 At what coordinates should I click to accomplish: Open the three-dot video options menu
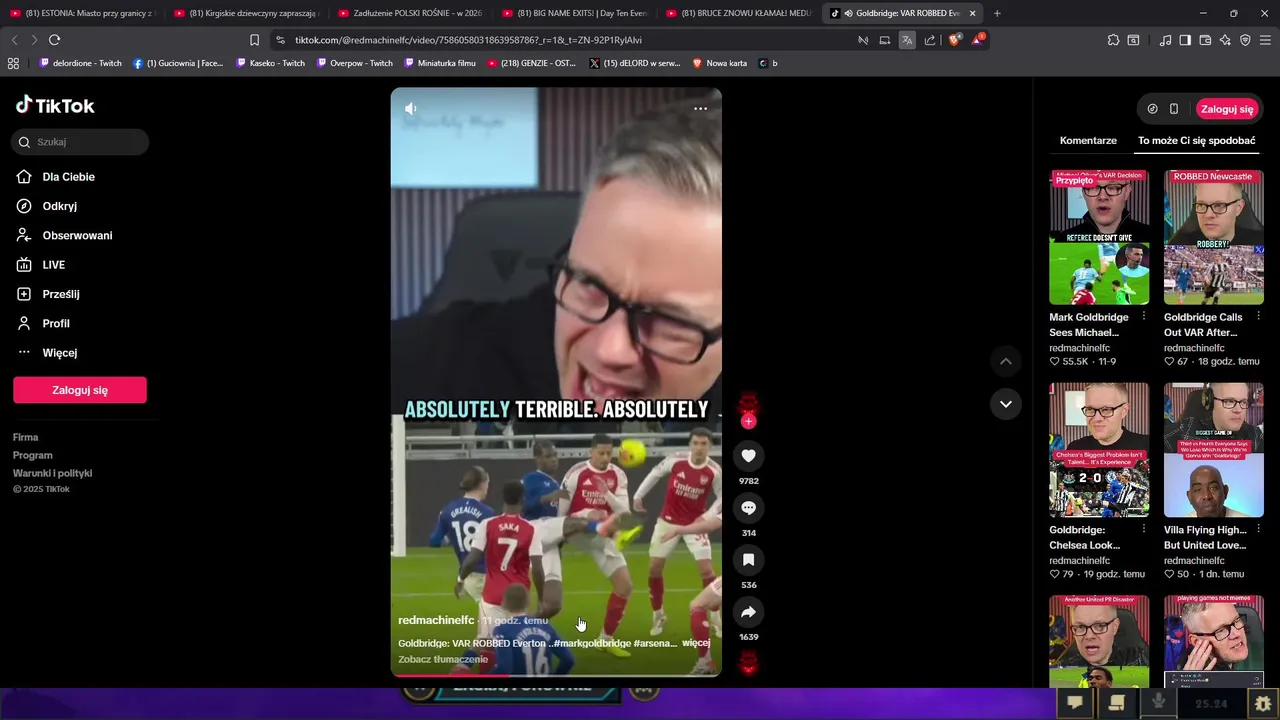[700, 108]
